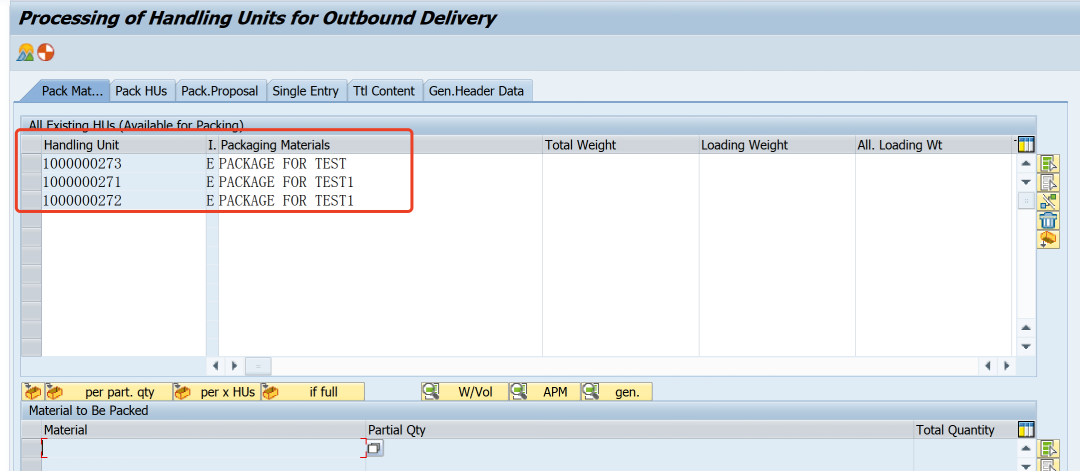The image size is (1080, 471).
Task: Click 'PACKAGE FOR TEST1' cell of HU 1000000271
Action: [380, 182]
